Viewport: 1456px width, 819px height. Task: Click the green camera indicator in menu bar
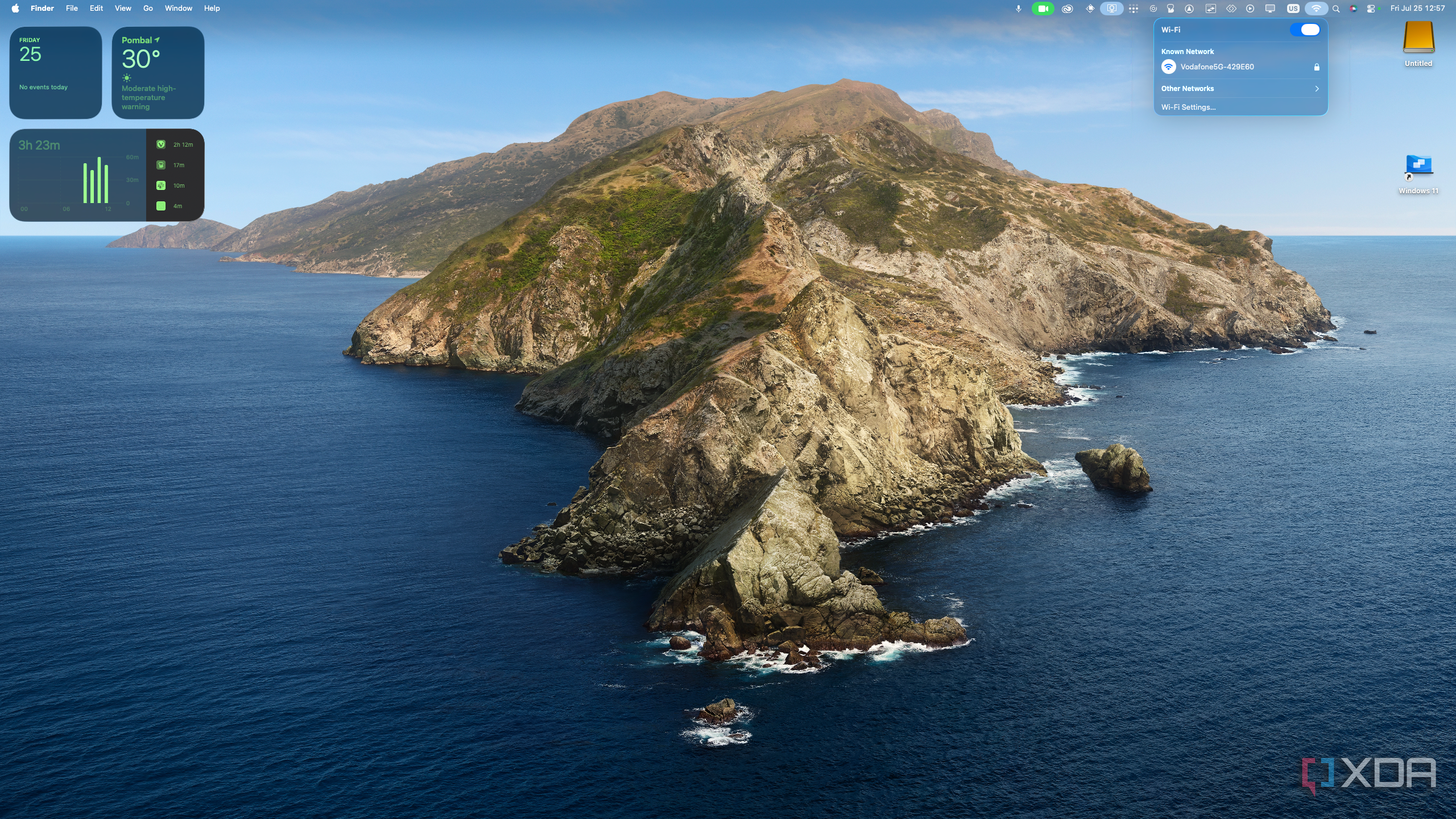1043,9
